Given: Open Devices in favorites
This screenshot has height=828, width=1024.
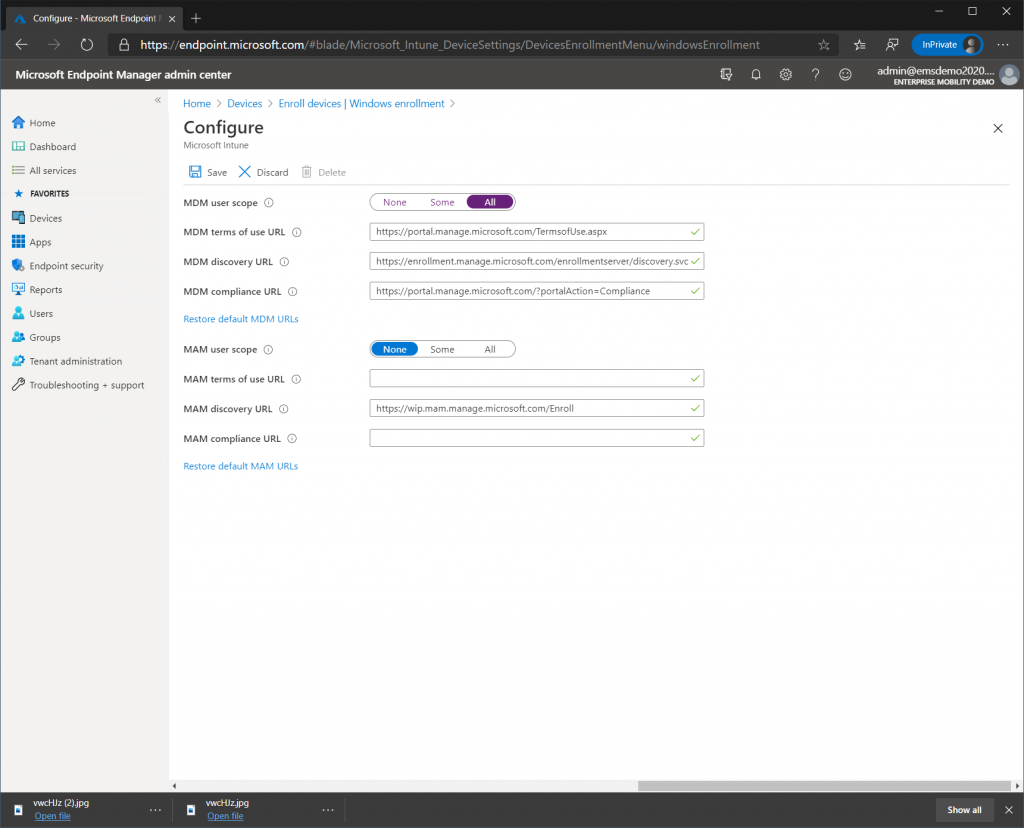Looking at the screenshot, I should point(37,218).
